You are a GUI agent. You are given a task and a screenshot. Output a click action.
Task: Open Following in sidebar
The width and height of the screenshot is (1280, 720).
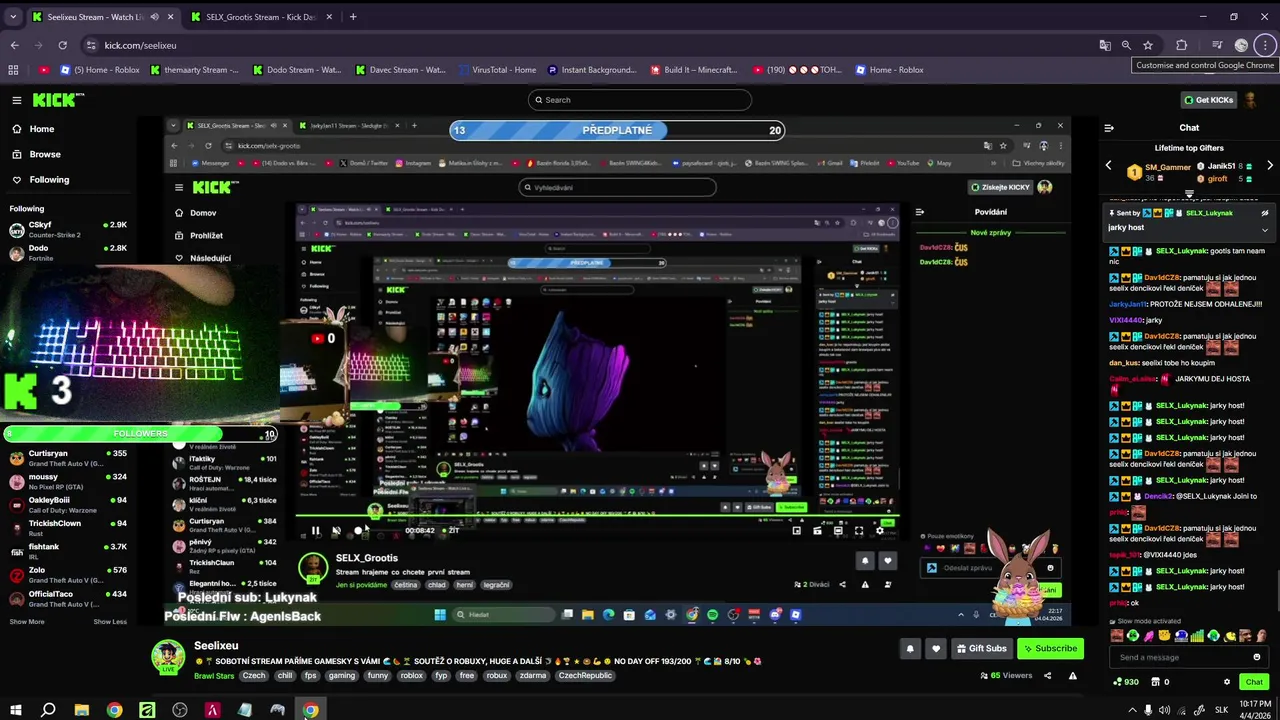[x=49, y=179]
